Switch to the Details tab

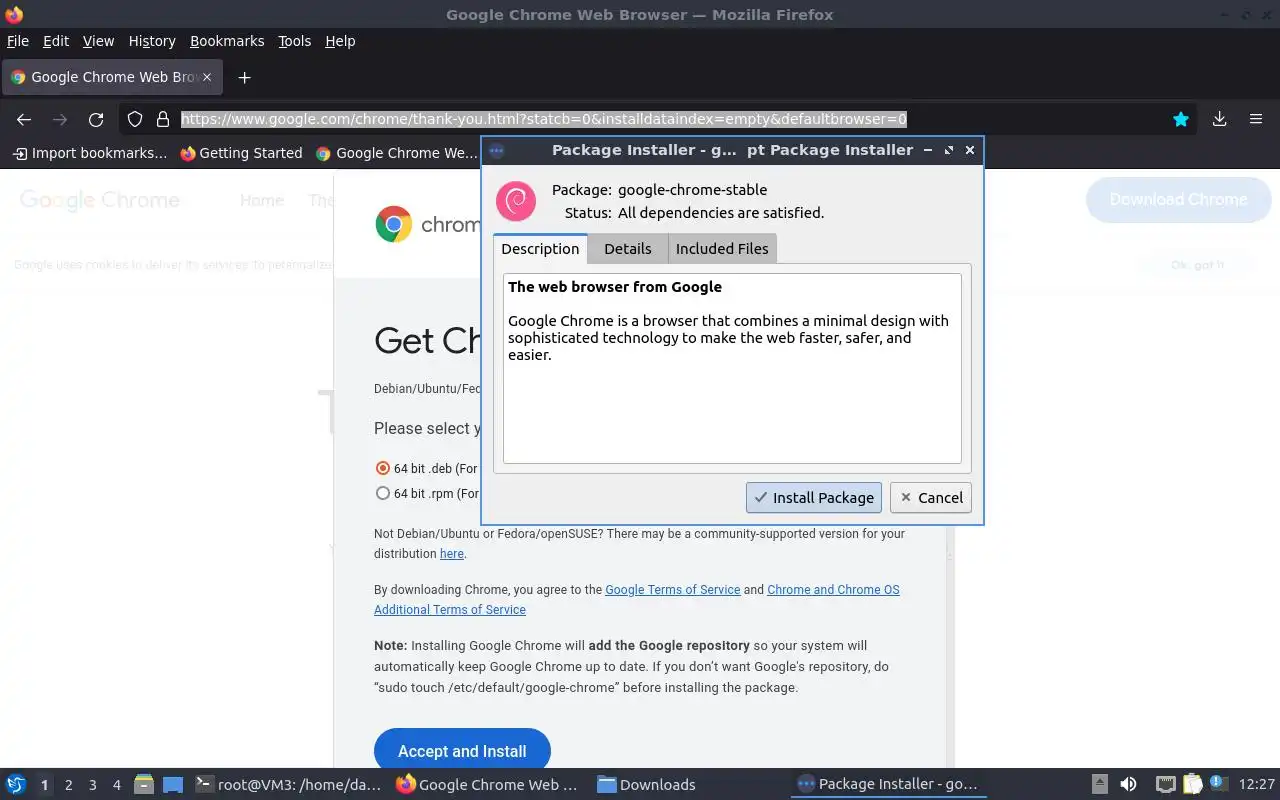[627, 249]
